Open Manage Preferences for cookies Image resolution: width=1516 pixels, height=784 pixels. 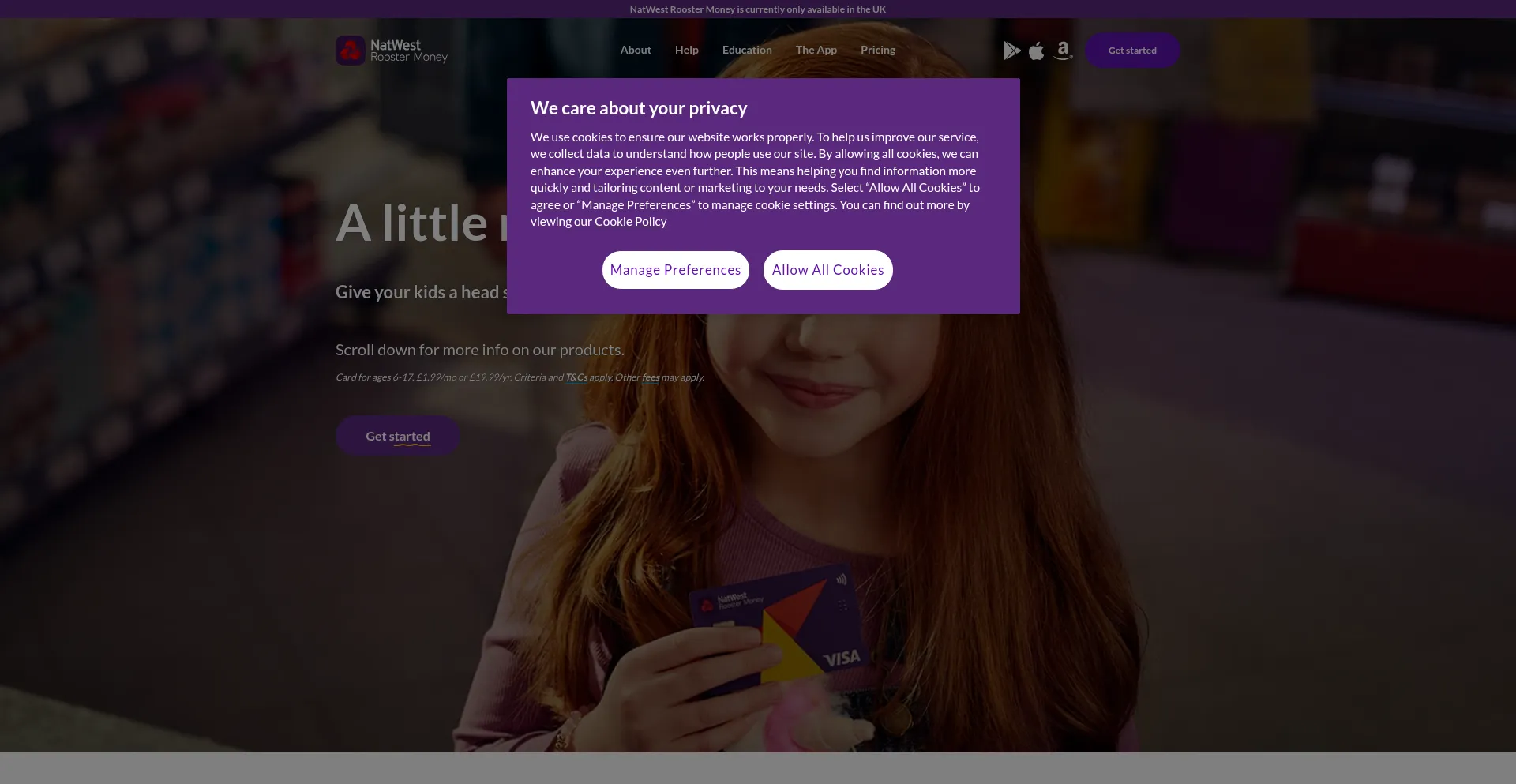point(675,270)
